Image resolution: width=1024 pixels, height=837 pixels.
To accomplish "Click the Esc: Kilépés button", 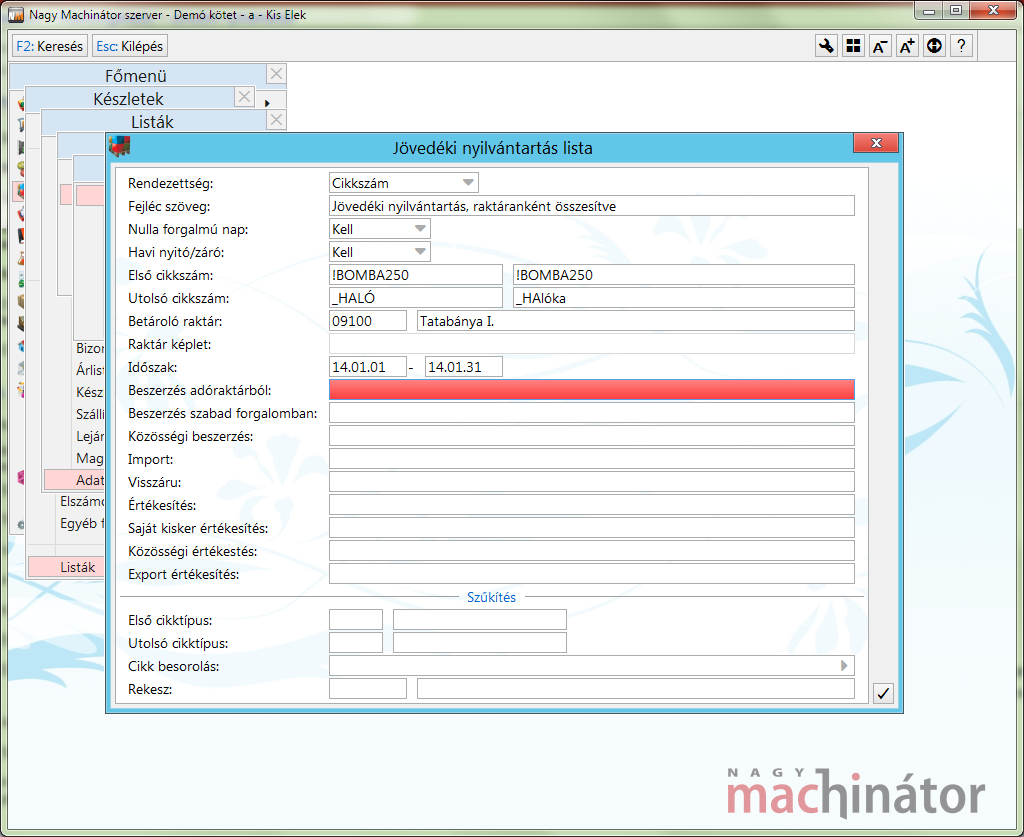I will point(130,46).
